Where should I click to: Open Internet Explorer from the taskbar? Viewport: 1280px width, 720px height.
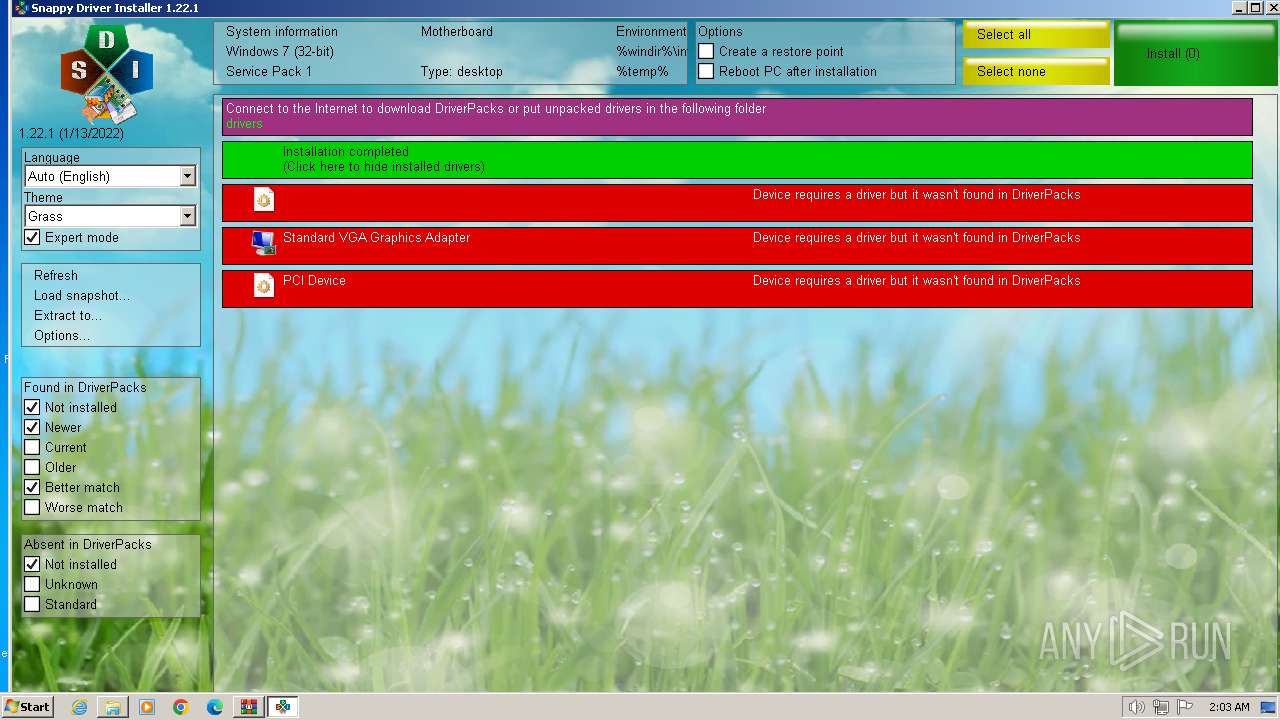pyautogui.click(x=80, y=707)
